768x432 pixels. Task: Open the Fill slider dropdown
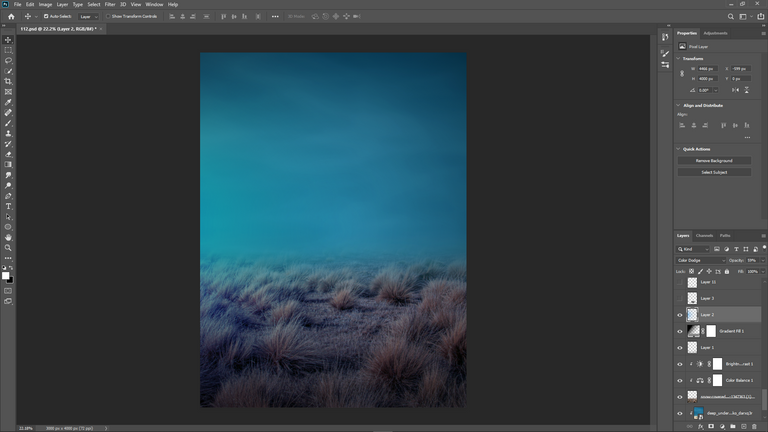point(763,271)
